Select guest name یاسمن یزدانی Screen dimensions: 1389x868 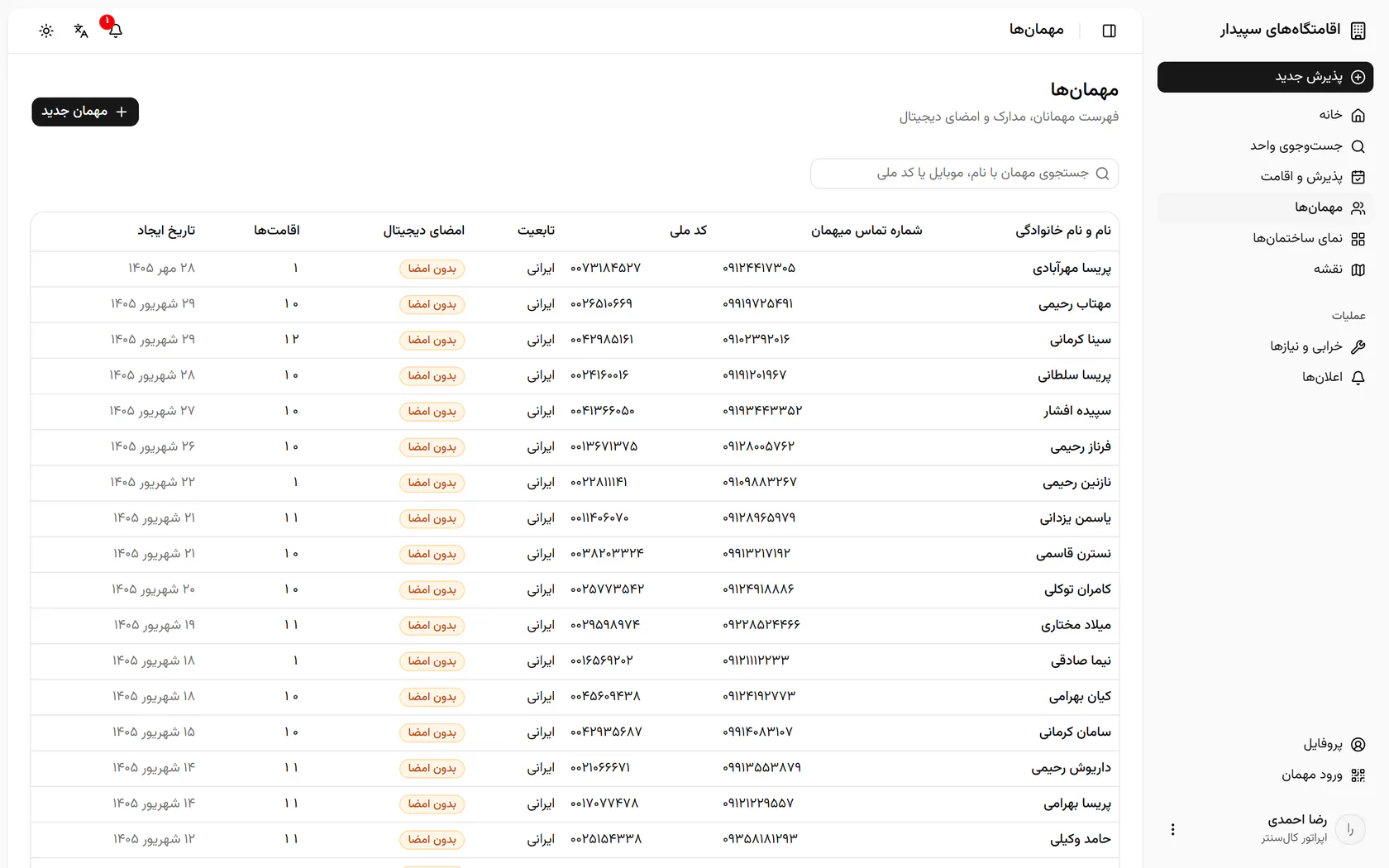coord(1075,518)
